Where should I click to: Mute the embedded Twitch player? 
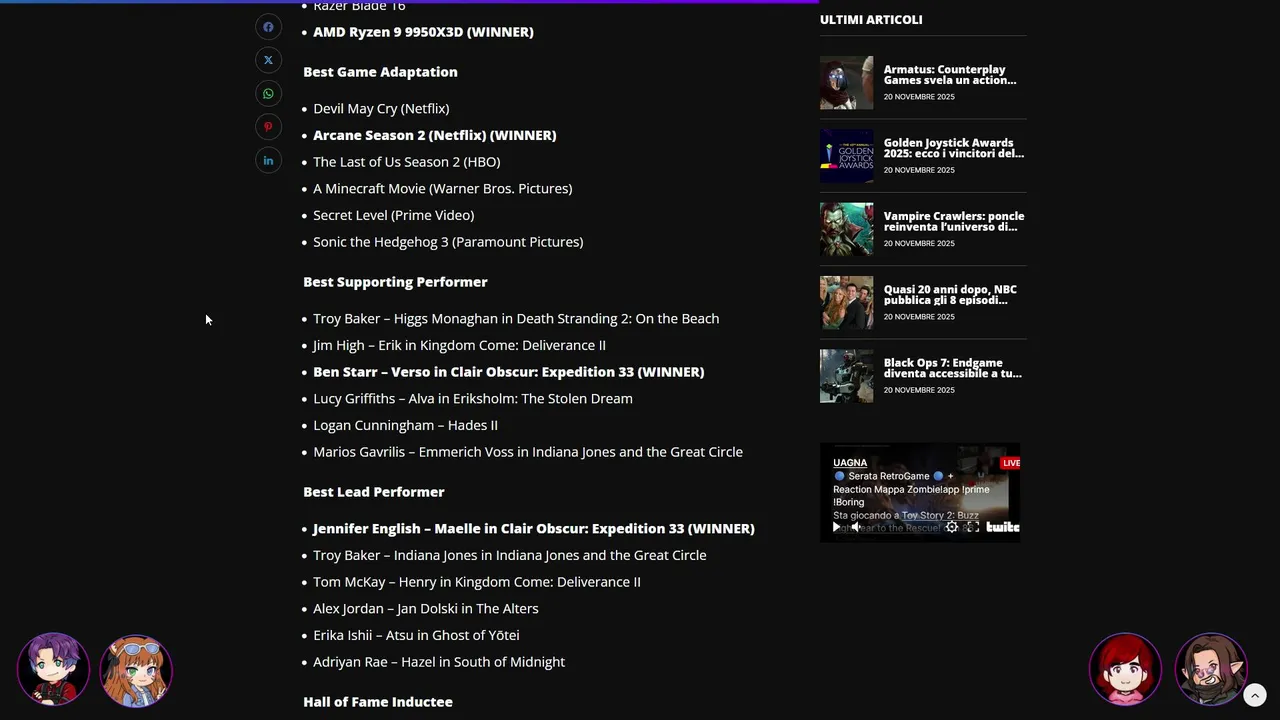(x=856, y=527)
